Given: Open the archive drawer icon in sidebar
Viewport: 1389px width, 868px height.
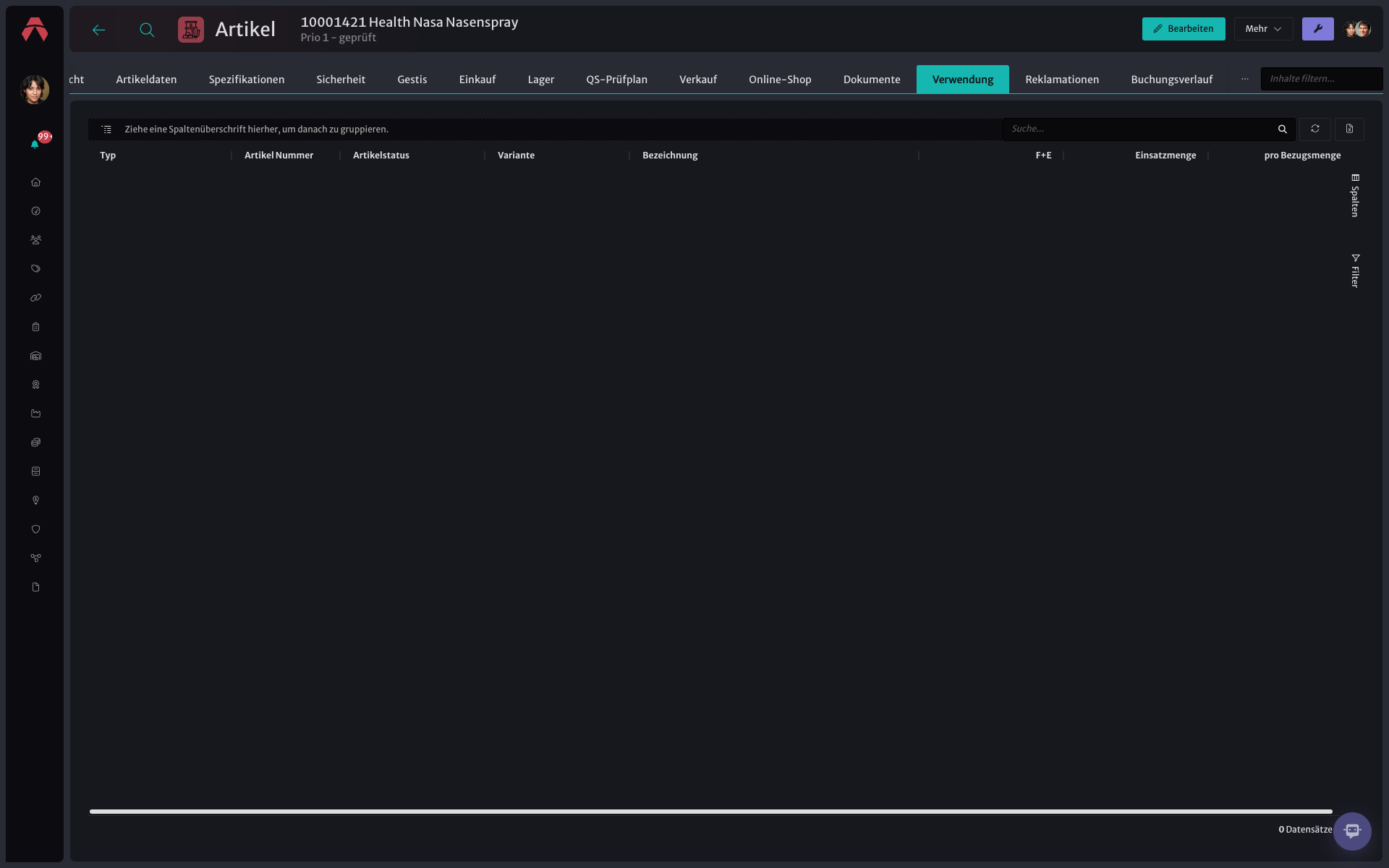Looking at the screenshot, I should point(35,472).
